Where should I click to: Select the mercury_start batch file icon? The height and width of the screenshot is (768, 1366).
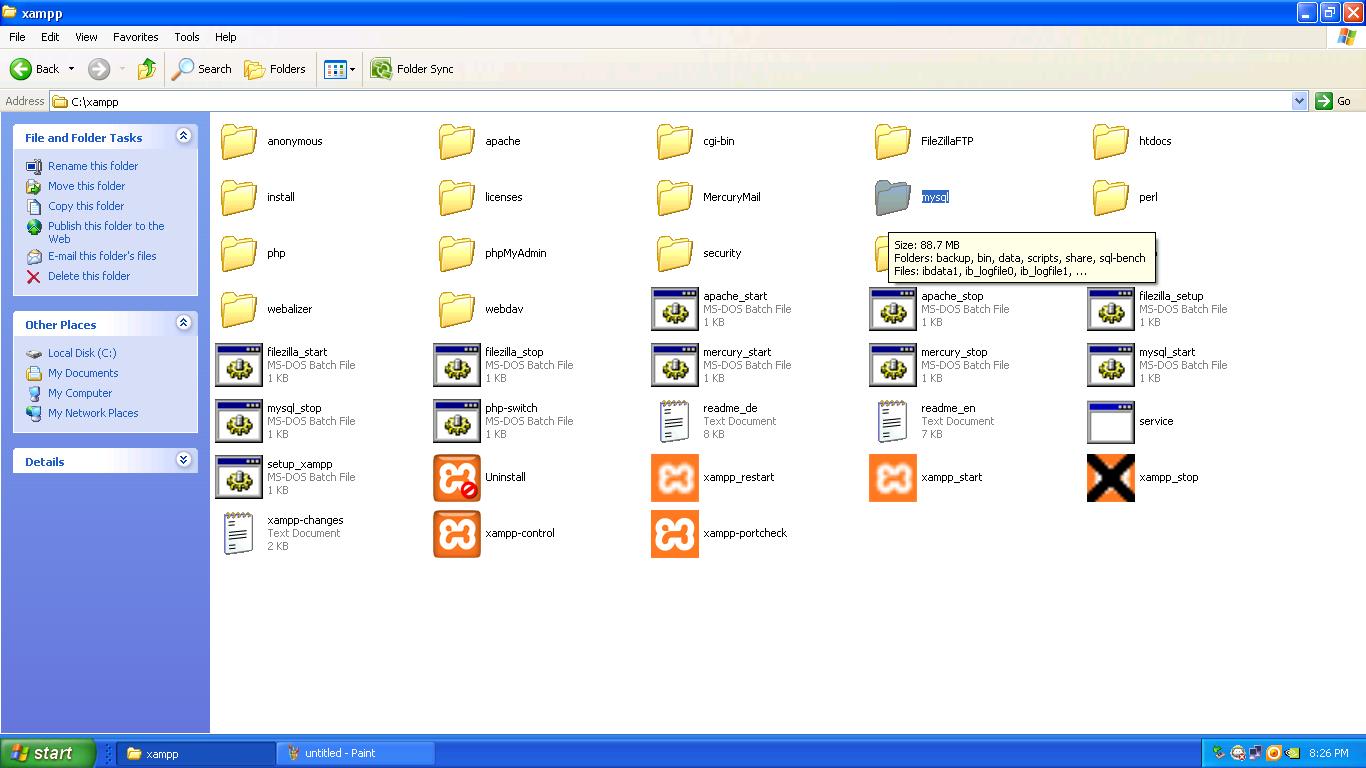tap(675, 366)
